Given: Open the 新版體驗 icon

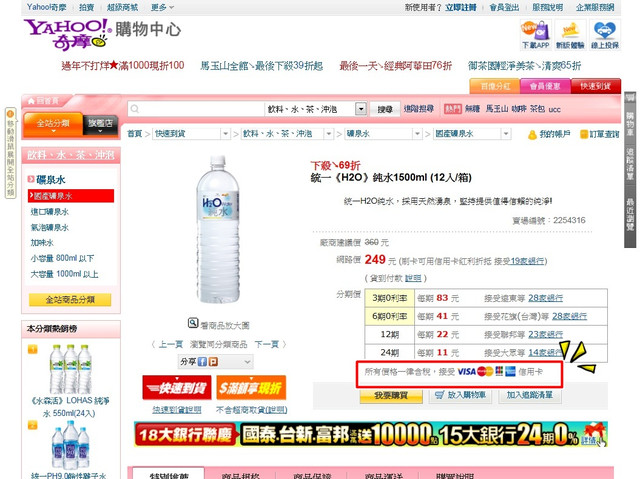Looking at the screenshot, I should click(x=570, y=34).
